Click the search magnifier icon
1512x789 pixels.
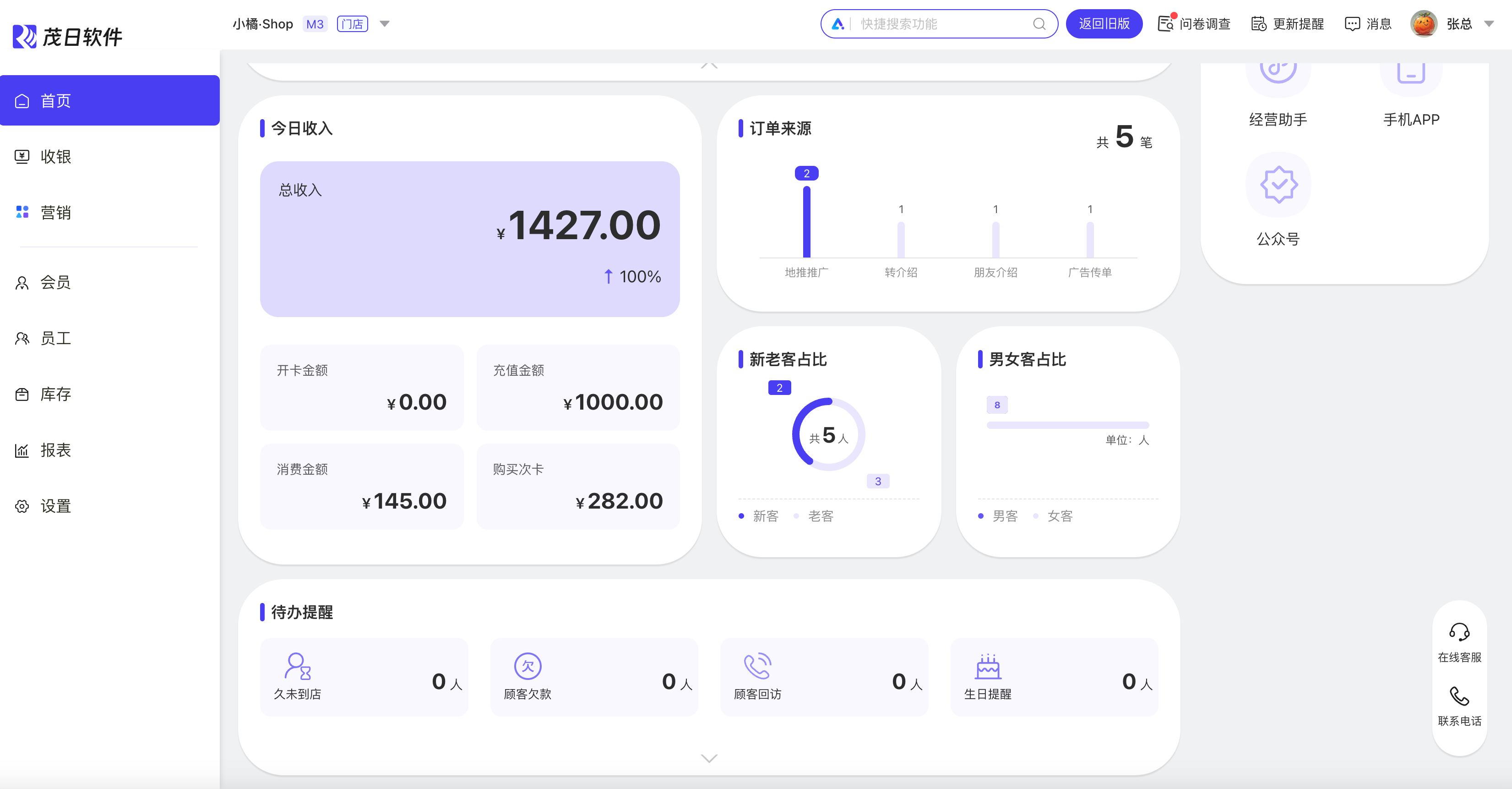coord(1039,24)
